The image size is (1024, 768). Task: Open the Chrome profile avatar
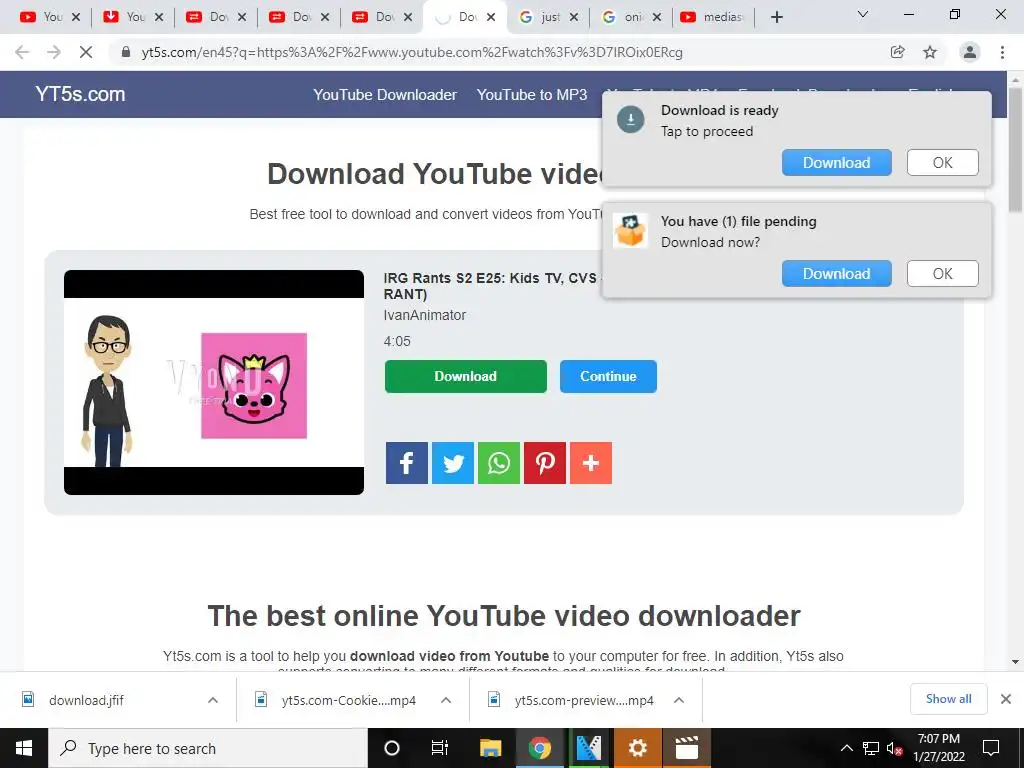point(970,52)
